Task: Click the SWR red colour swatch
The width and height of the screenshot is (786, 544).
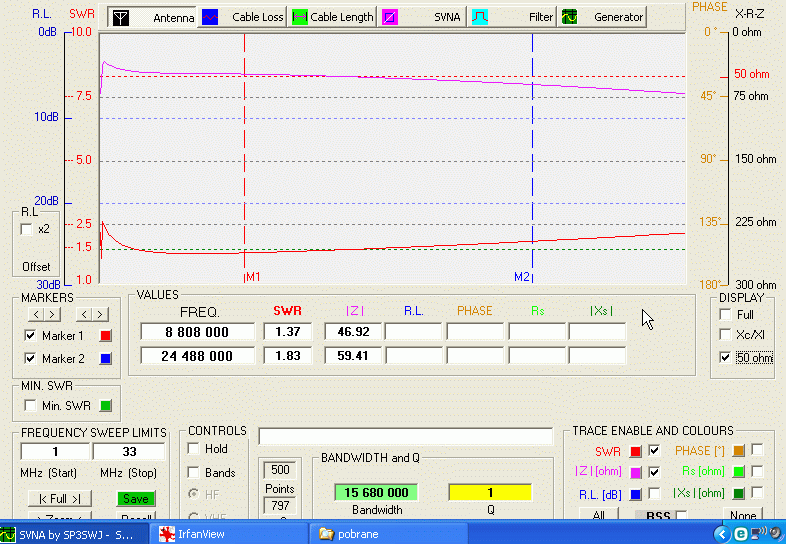Action: 636,450
